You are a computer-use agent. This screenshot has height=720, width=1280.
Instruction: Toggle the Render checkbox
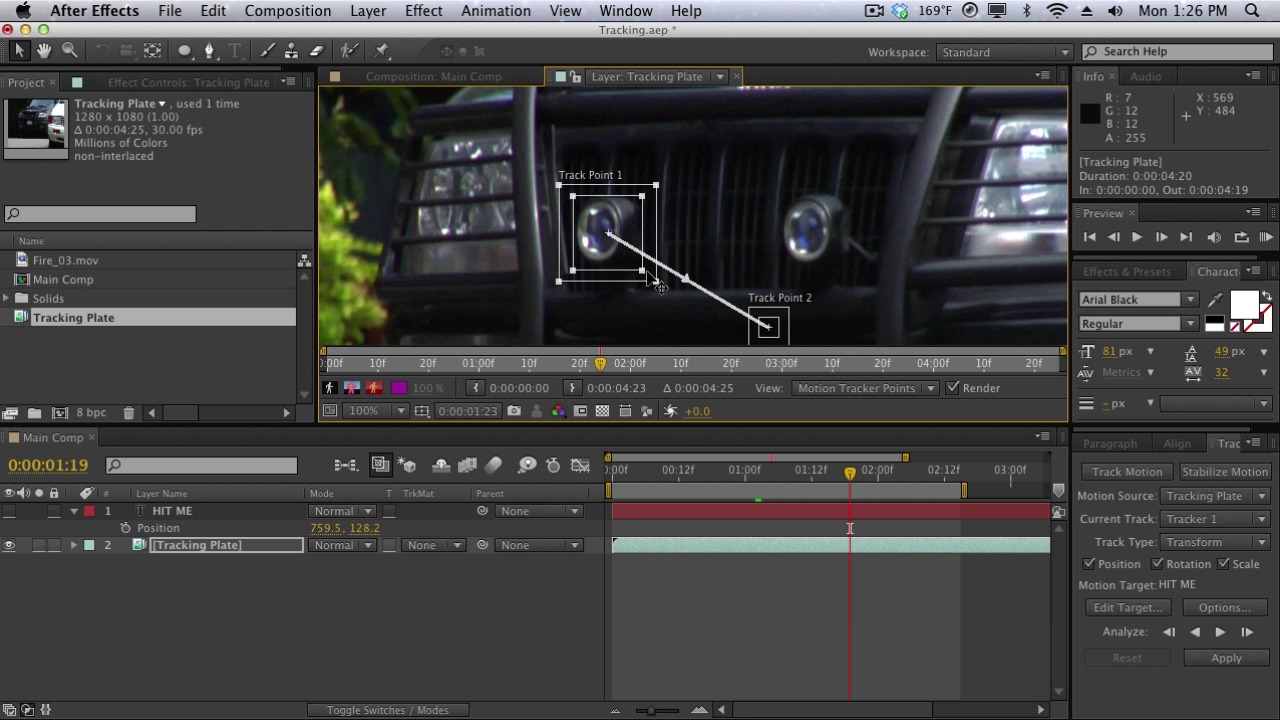point(953,388)
